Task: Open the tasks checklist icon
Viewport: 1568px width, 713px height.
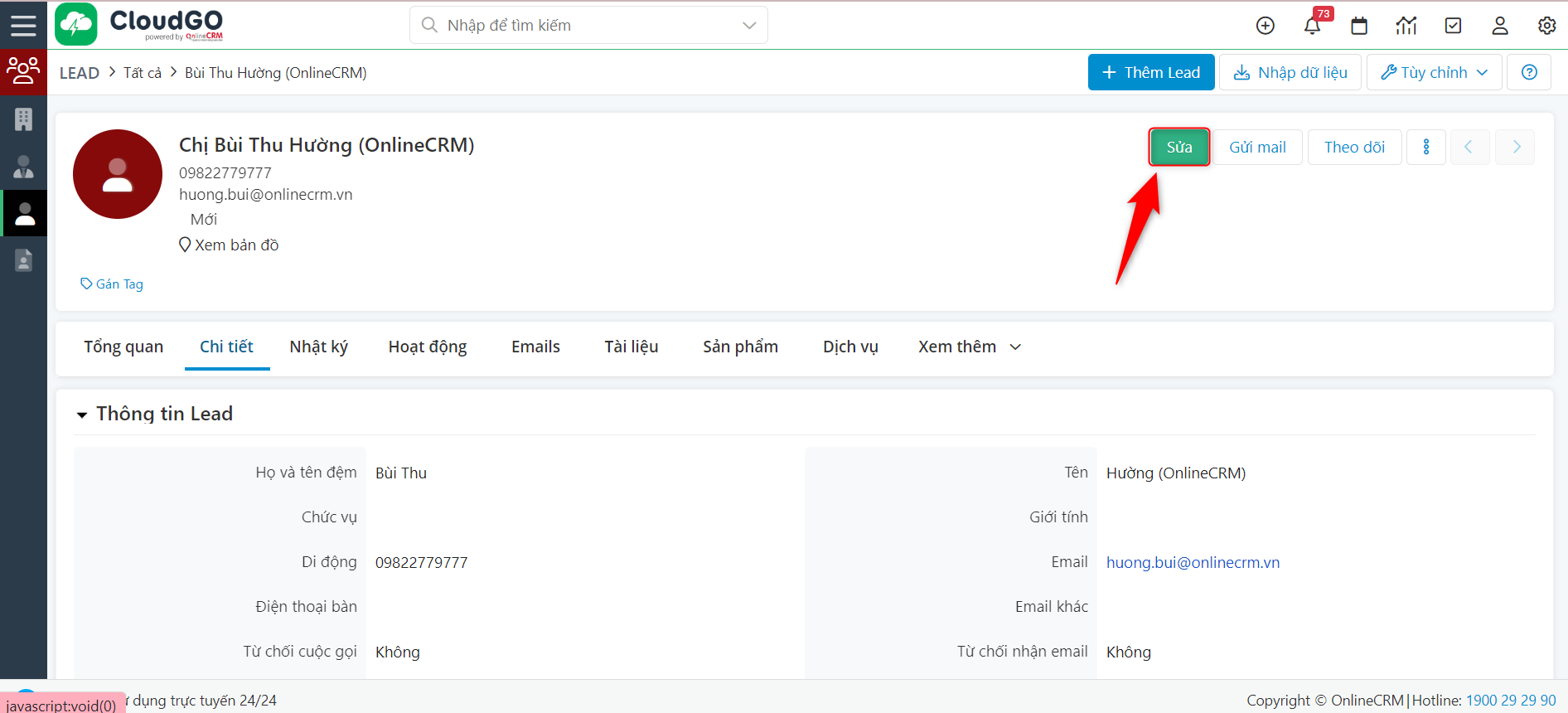Action: [x=1453, y=26]
